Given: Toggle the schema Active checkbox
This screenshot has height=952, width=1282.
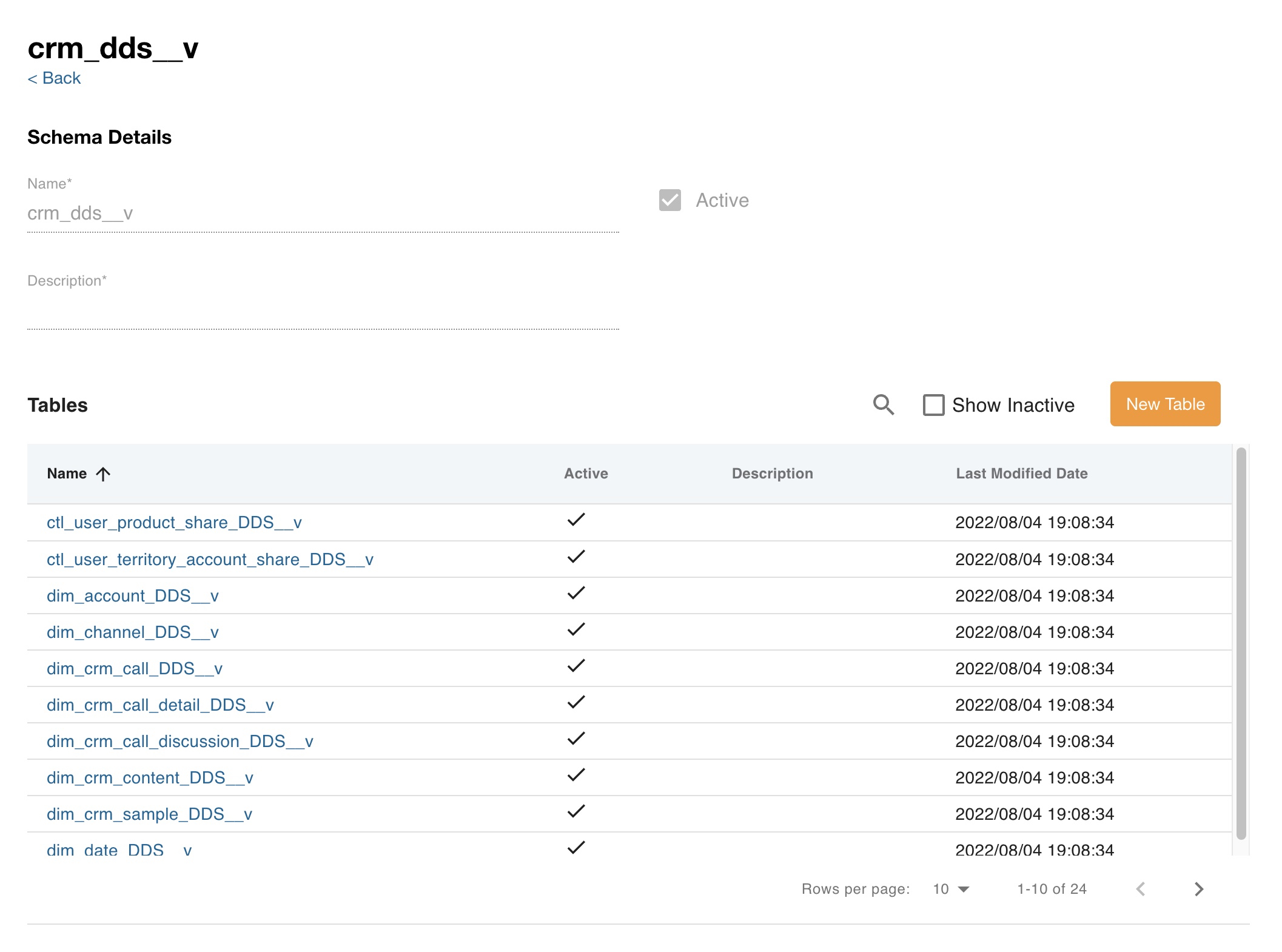Looking at the screenshot, I should (x=670, y=200).
